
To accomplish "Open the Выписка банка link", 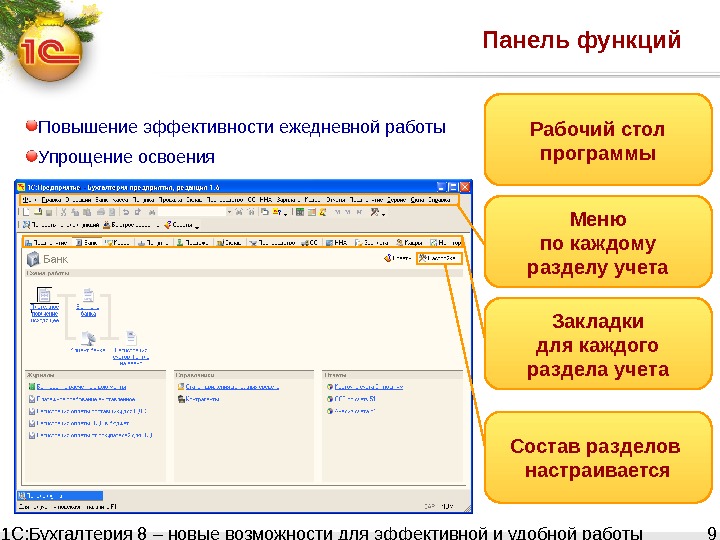I will tap(88, 310).
